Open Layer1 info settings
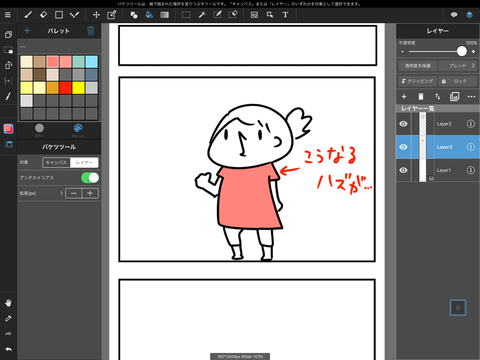 [471, 170]
